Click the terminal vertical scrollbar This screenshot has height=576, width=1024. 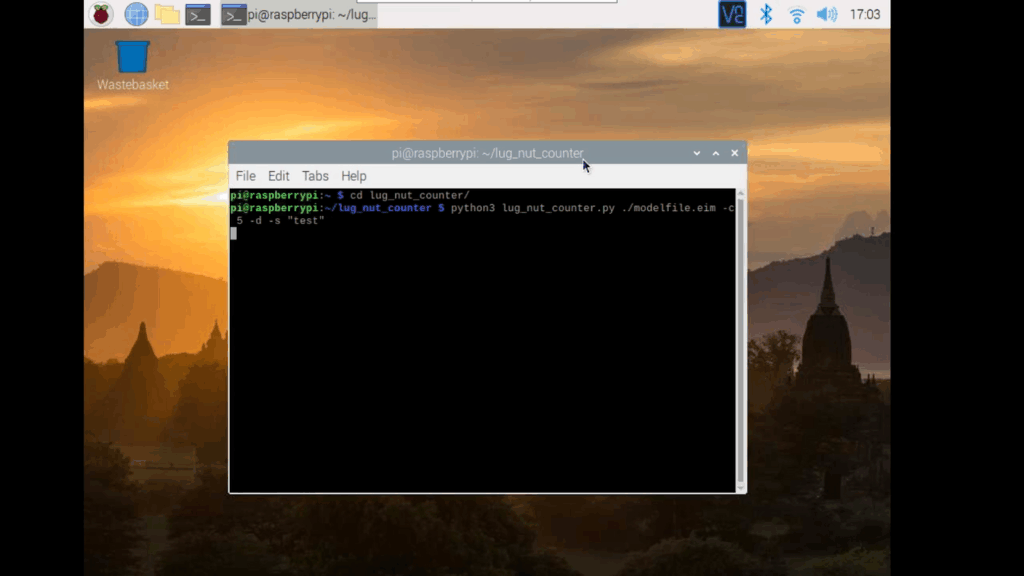click(740, 340)
